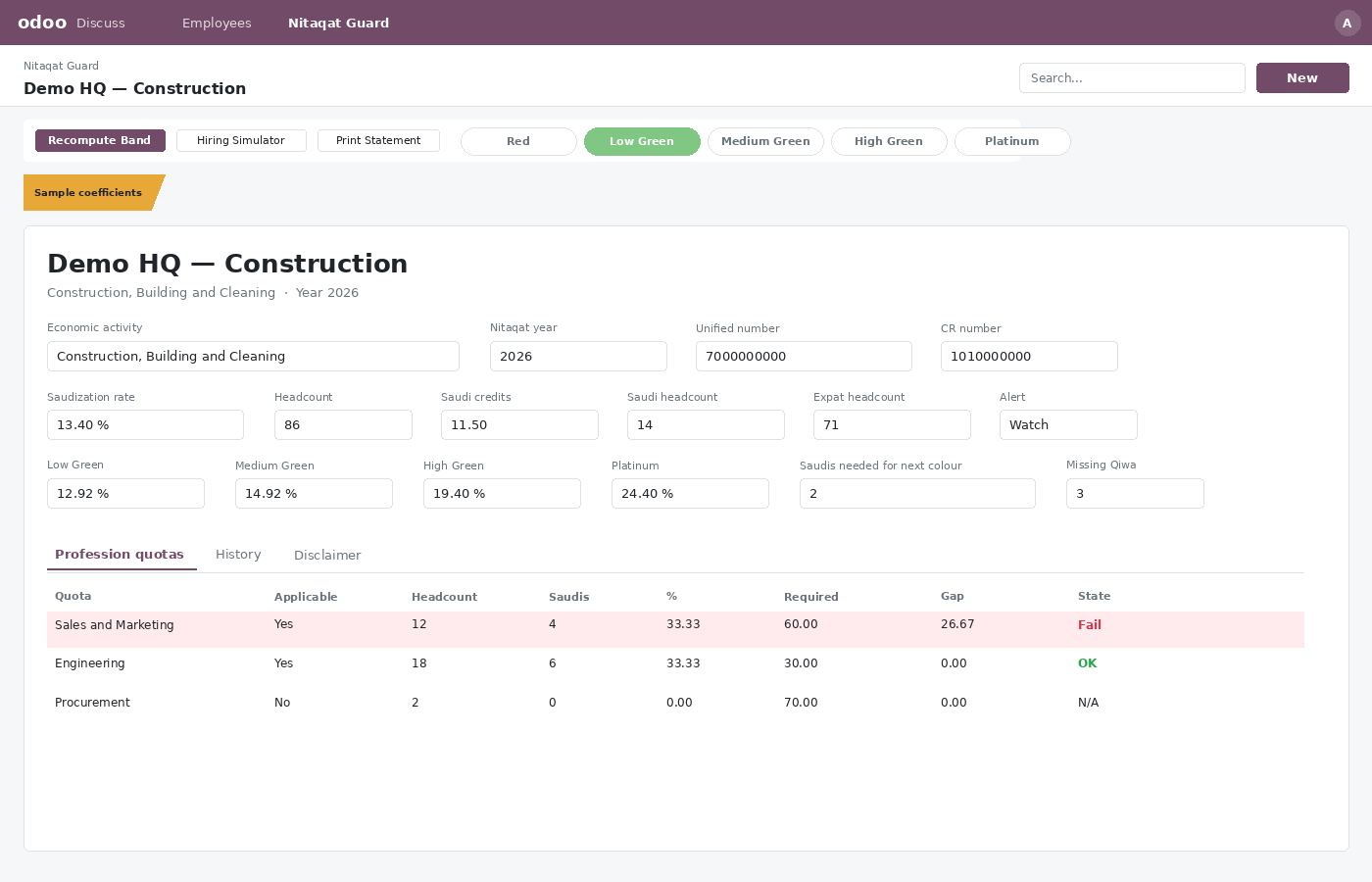Open the Sales and Marketing quota row
This screenshot has height=882, width=1372.
pos(675,628)
